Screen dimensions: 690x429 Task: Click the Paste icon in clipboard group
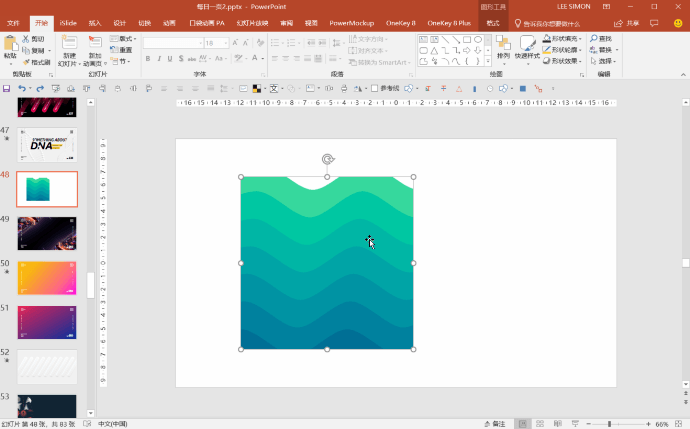click(10, 46)
